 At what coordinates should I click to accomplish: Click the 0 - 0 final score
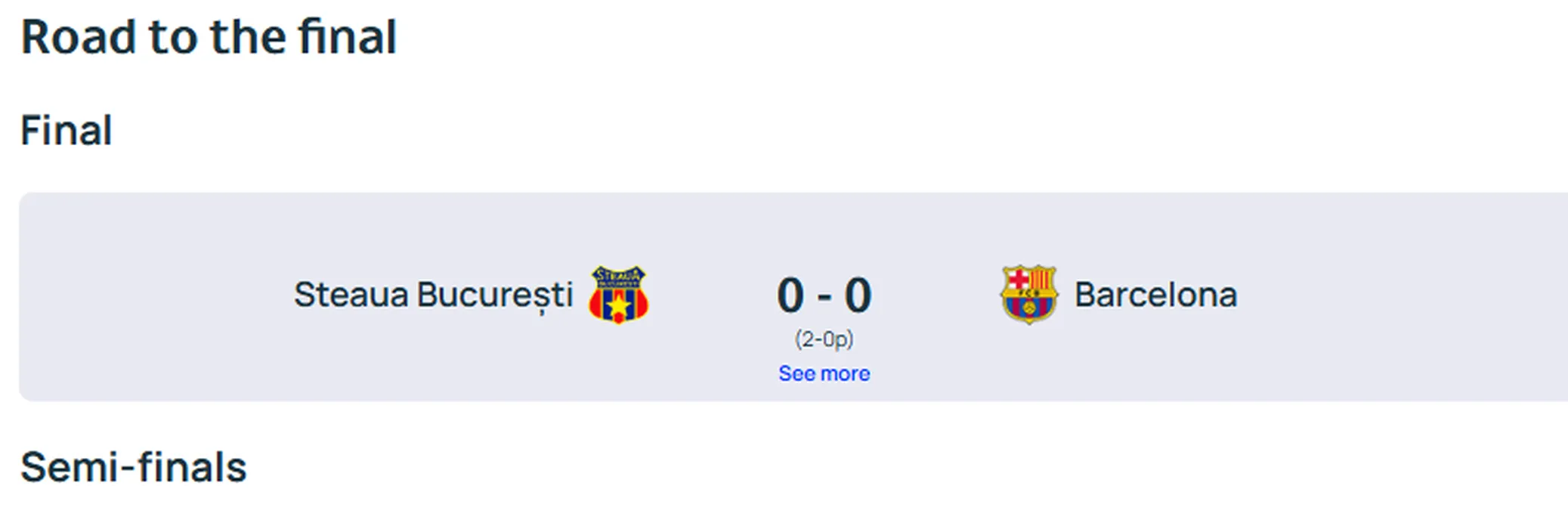[x=824, y=295]
